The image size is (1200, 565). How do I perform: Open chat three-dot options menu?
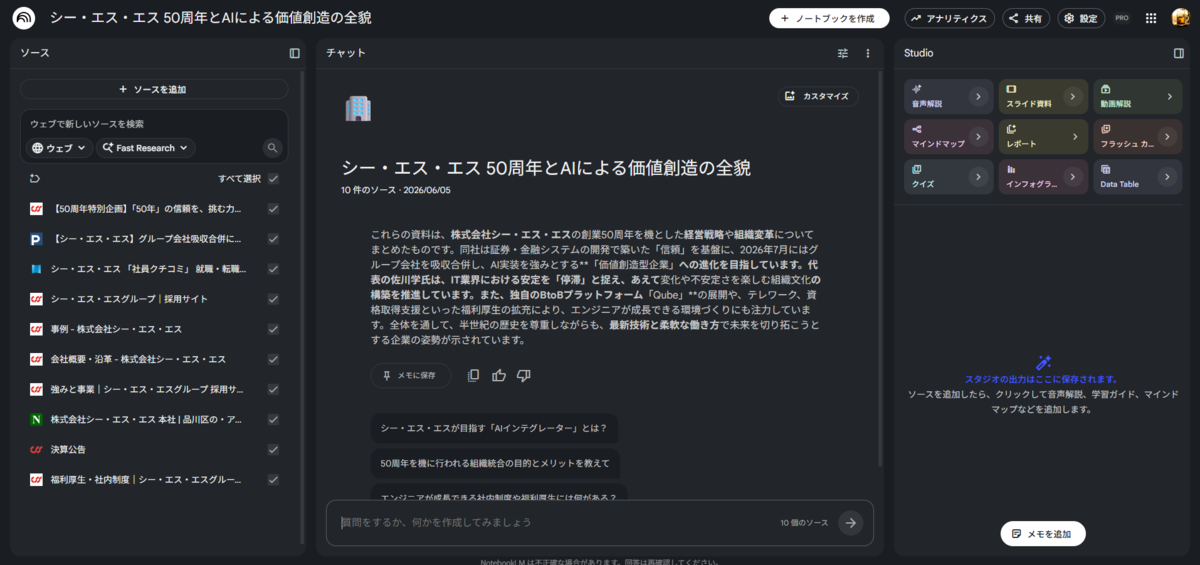868,53
